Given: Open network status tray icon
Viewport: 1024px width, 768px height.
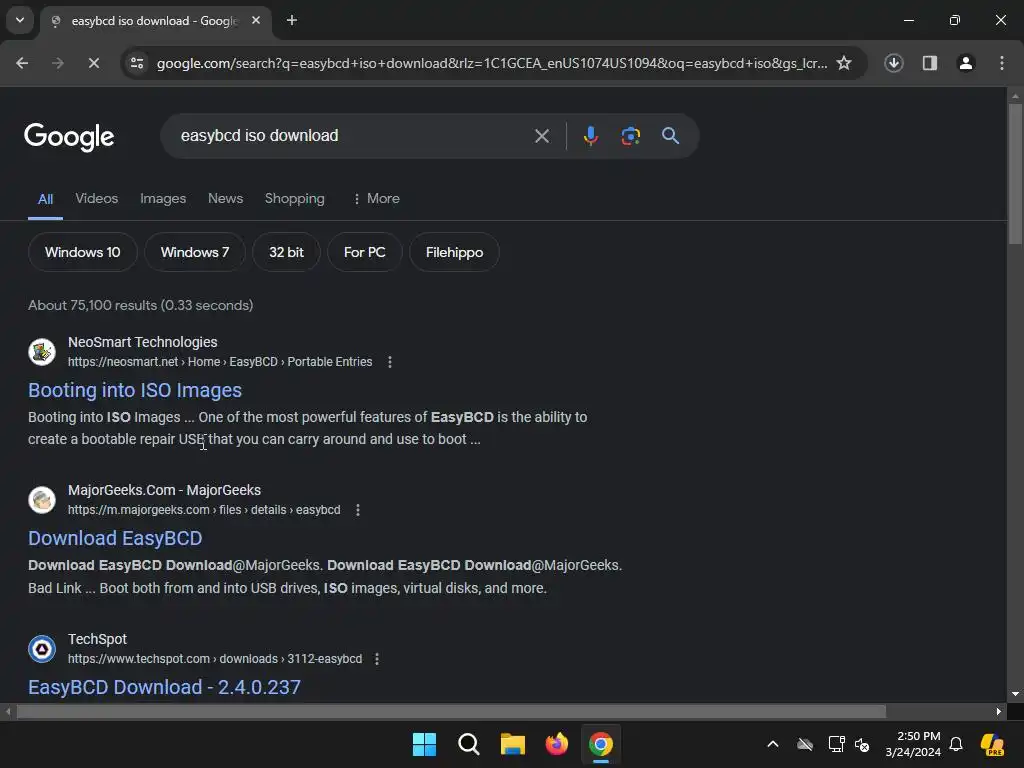Looking at the screenshot, I should coord(836,744).
